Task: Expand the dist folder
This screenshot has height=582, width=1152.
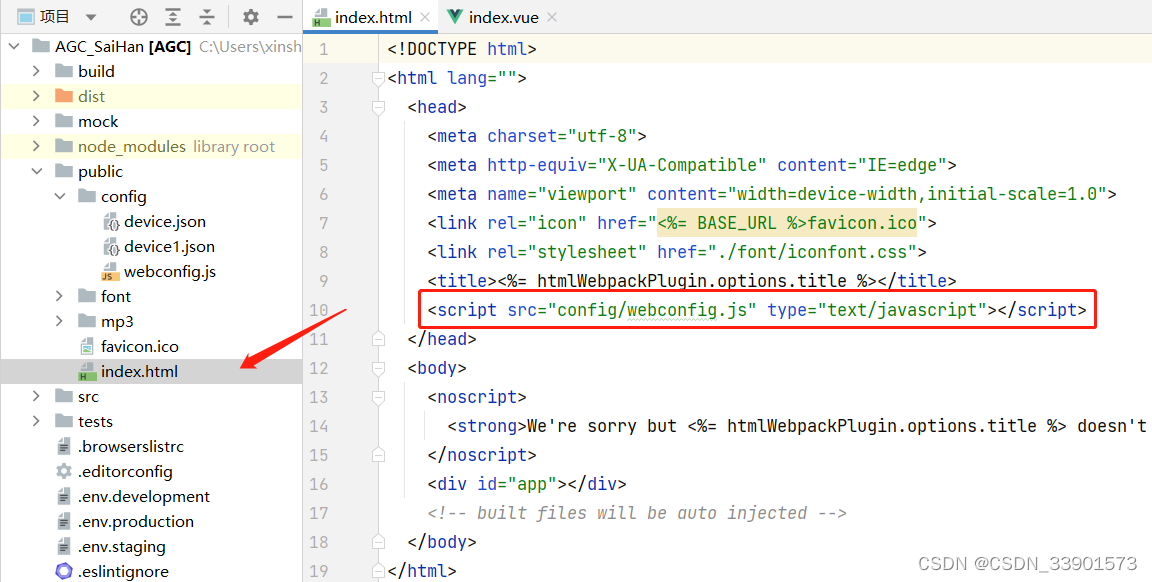Action: (x=36, y=96)
